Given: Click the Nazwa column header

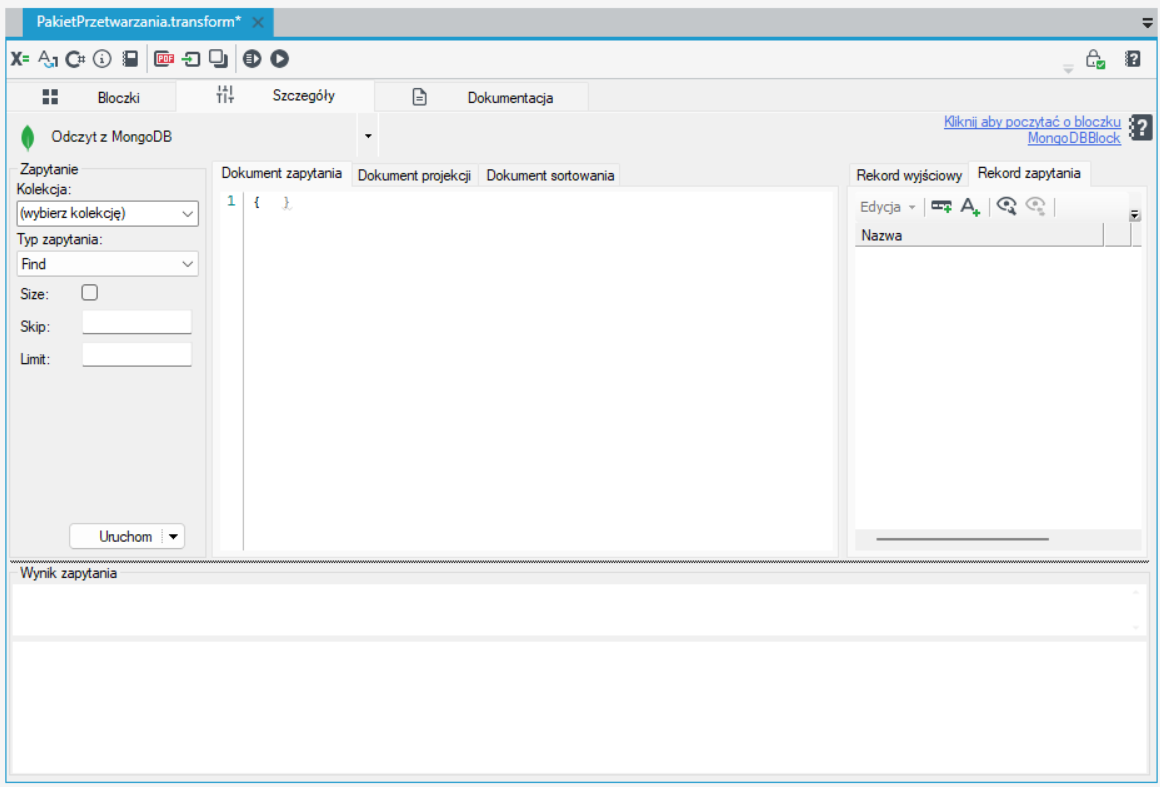Looking at the screenshot, I should coord(979,235).
